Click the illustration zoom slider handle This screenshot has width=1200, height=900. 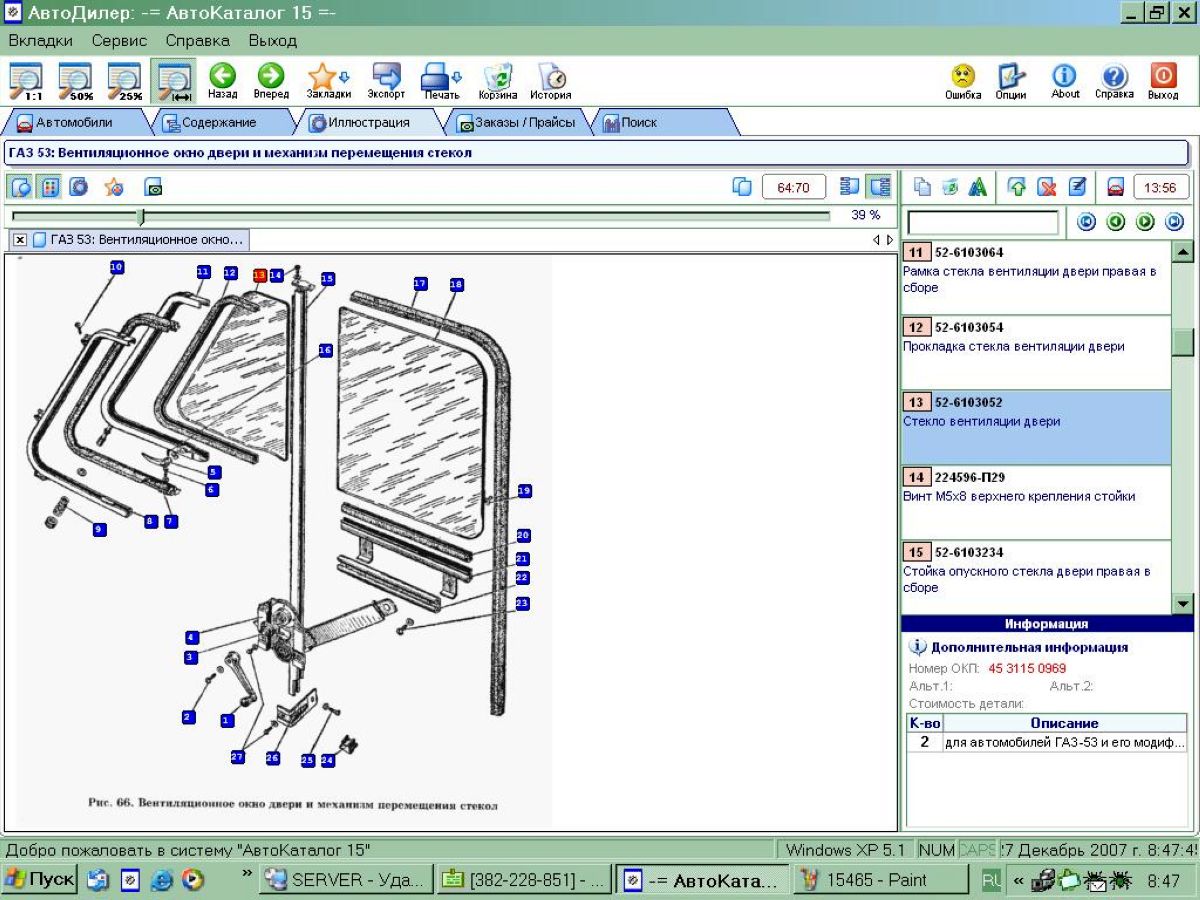[140, 216]
